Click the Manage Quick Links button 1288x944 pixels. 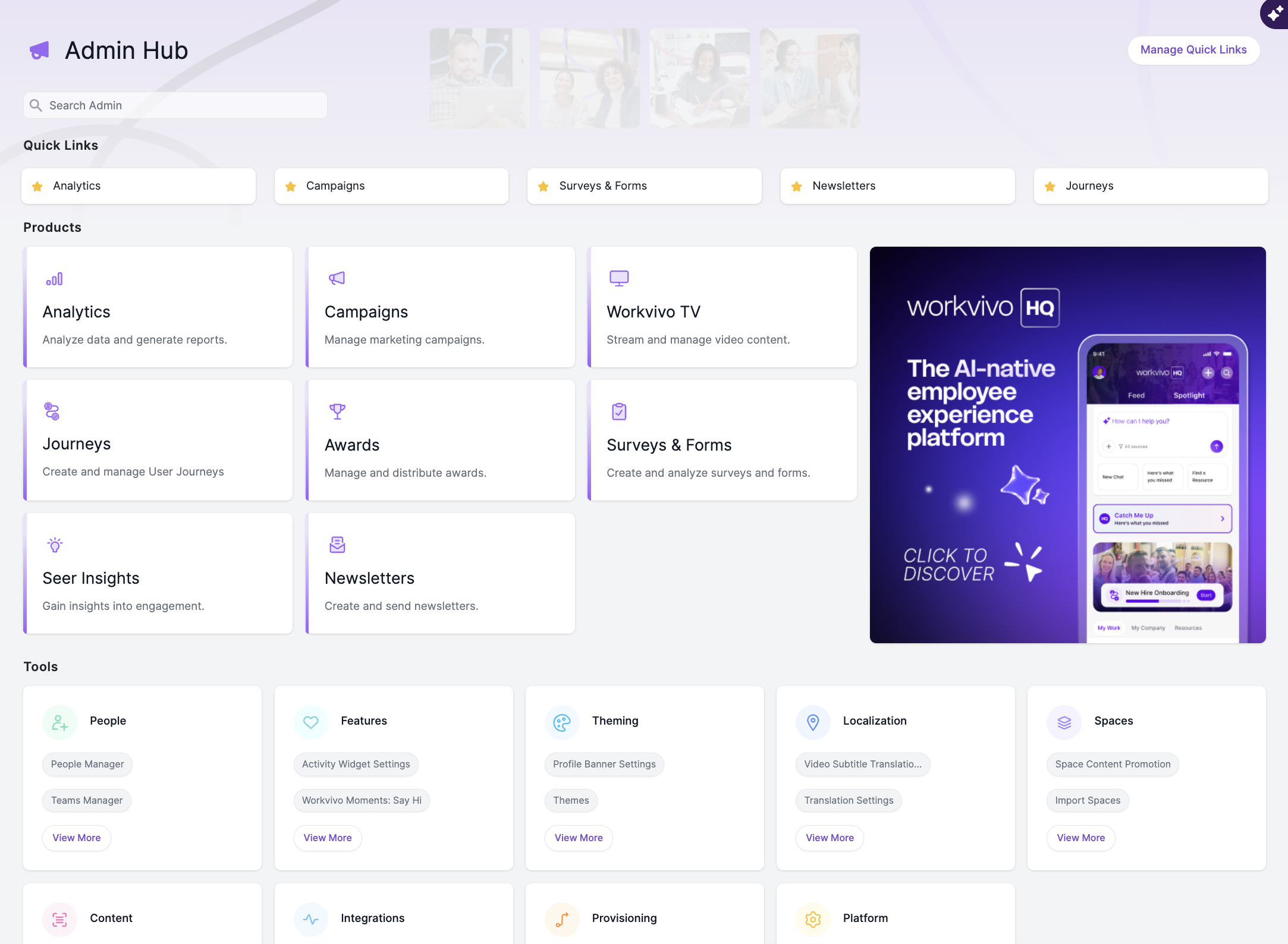(x=1193, y=50)
